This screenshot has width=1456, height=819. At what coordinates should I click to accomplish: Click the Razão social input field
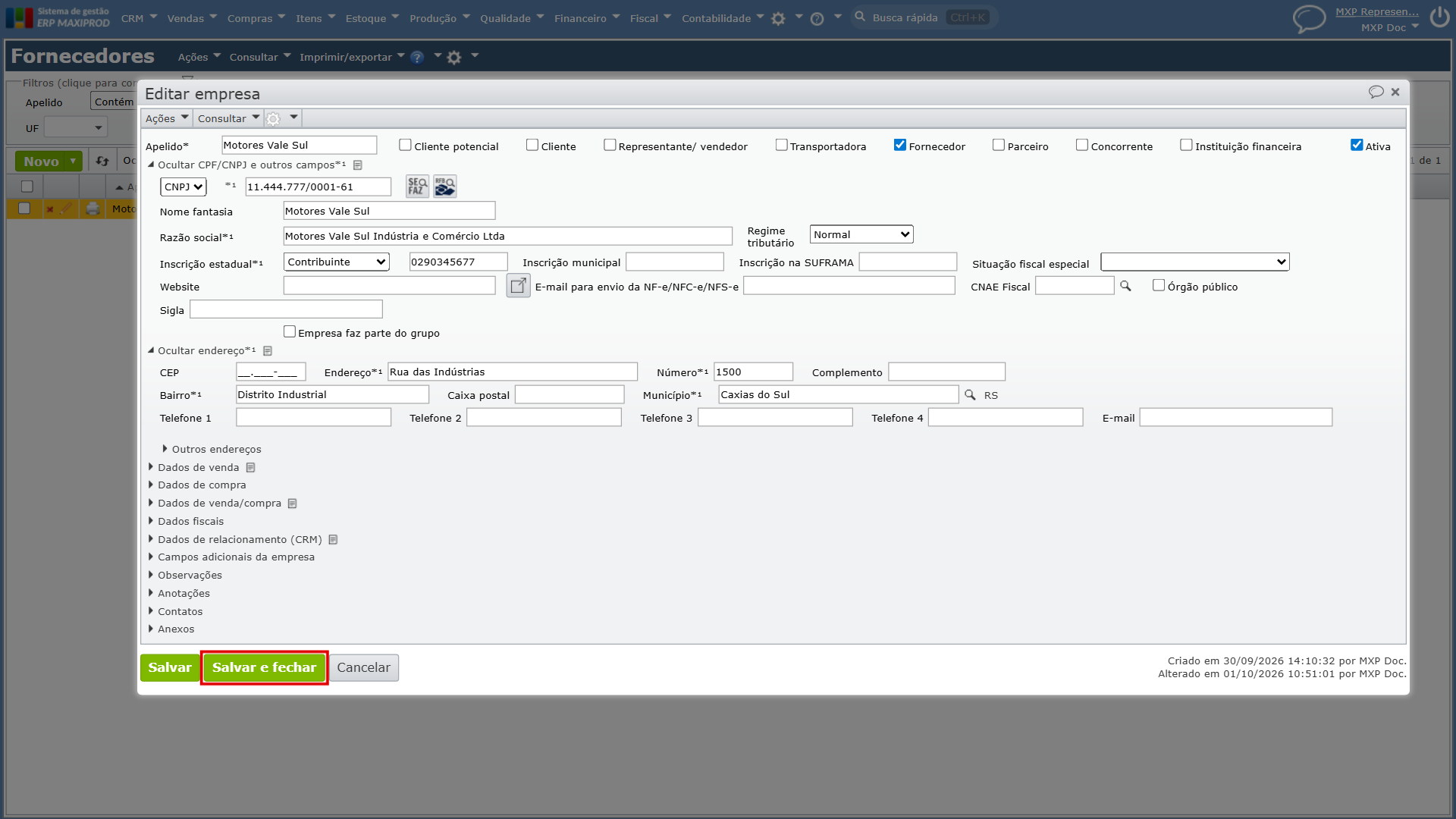[508, 236]
